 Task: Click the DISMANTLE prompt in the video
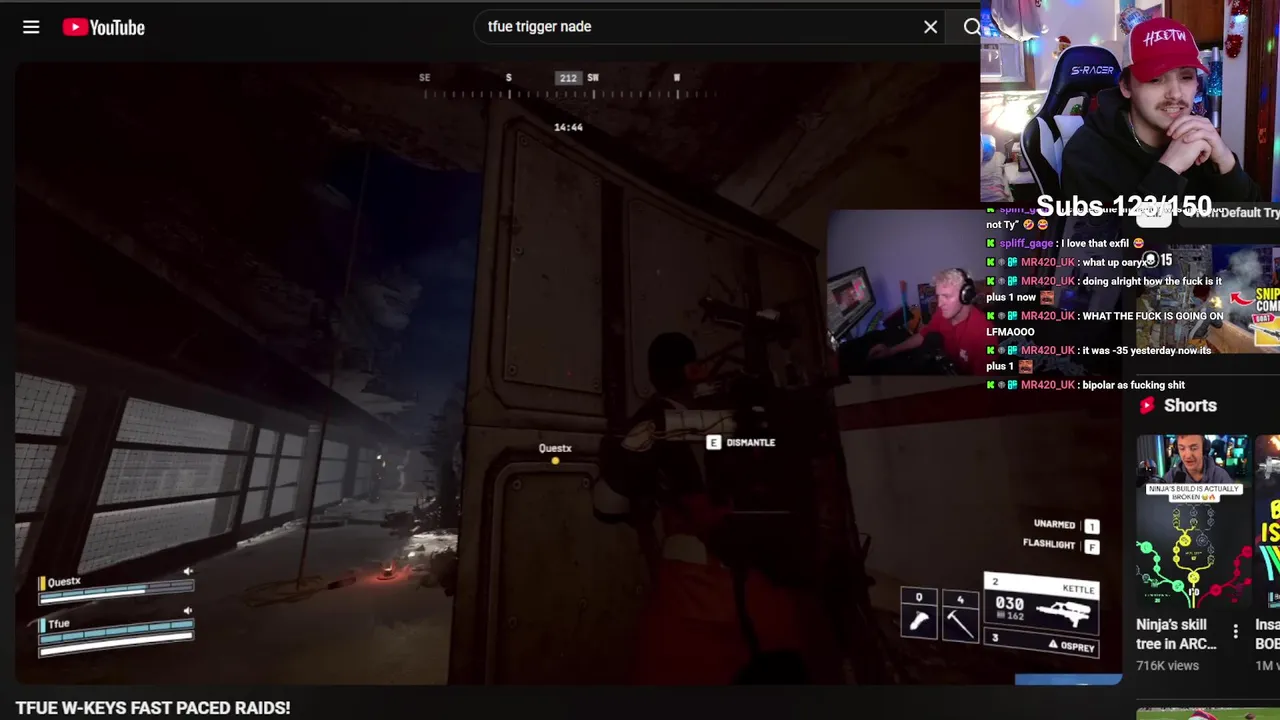[x=741, y=442]
